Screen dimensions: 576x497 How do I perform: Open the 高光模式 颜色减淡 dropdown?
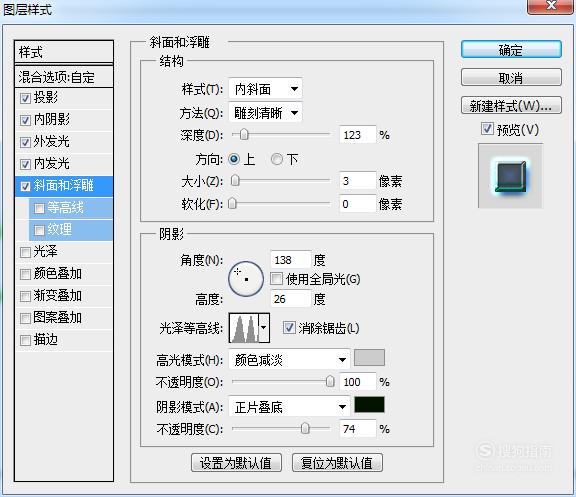289,360
